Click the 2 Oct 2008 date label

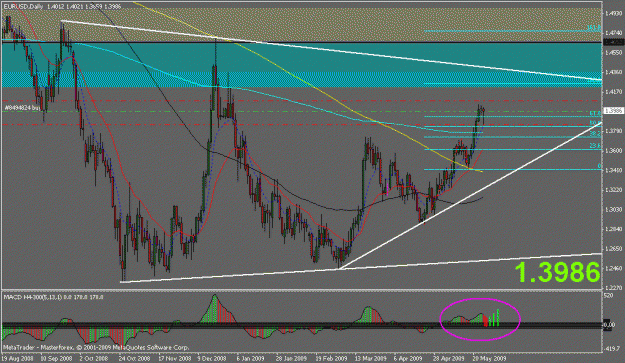click(94, 358)
